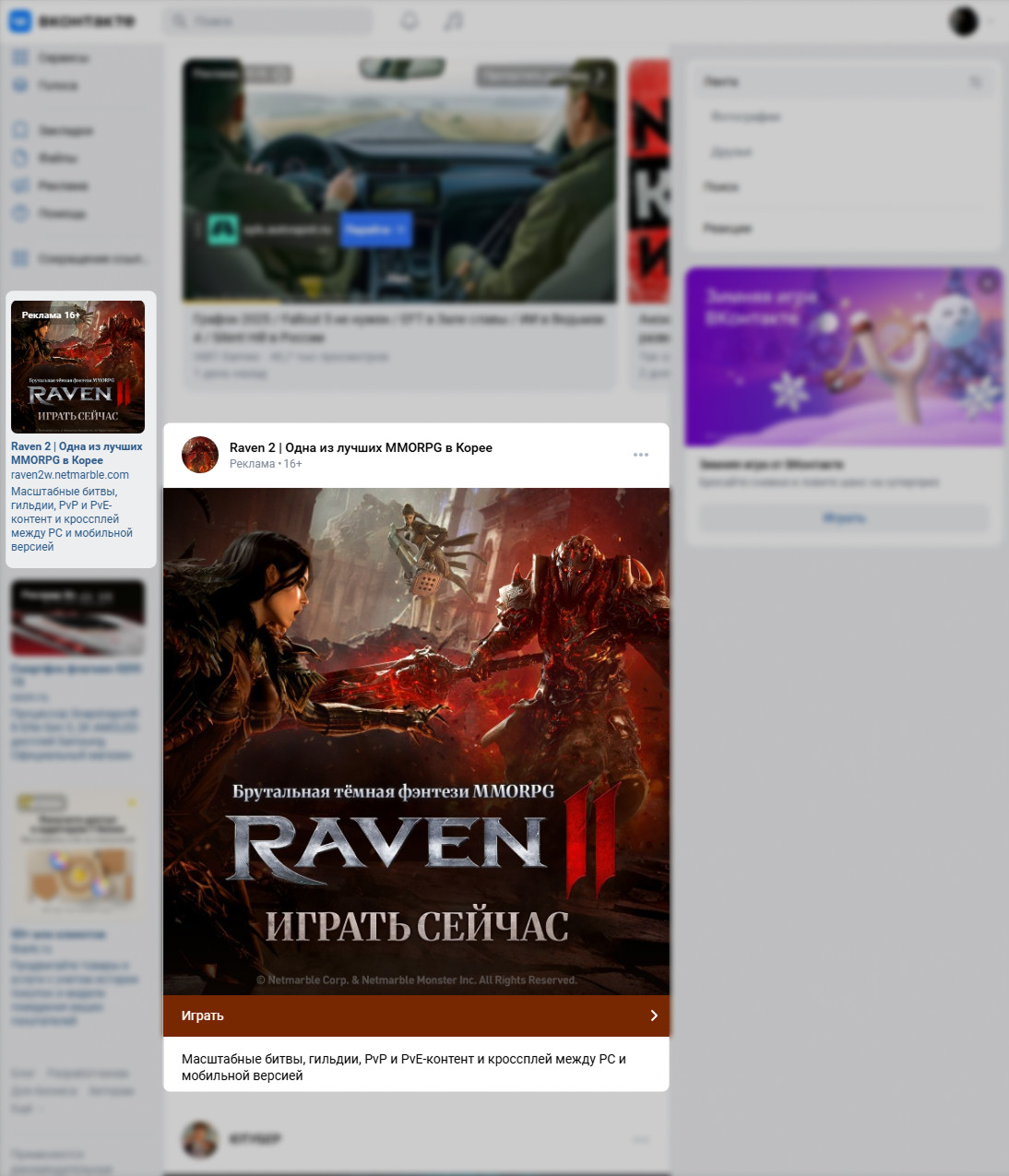Image resolution: width=1009 pixels, height=1176 pixels.
Task: Open the three-dots menu on Raven 2 ad post
Action: (x=641, y=455)
